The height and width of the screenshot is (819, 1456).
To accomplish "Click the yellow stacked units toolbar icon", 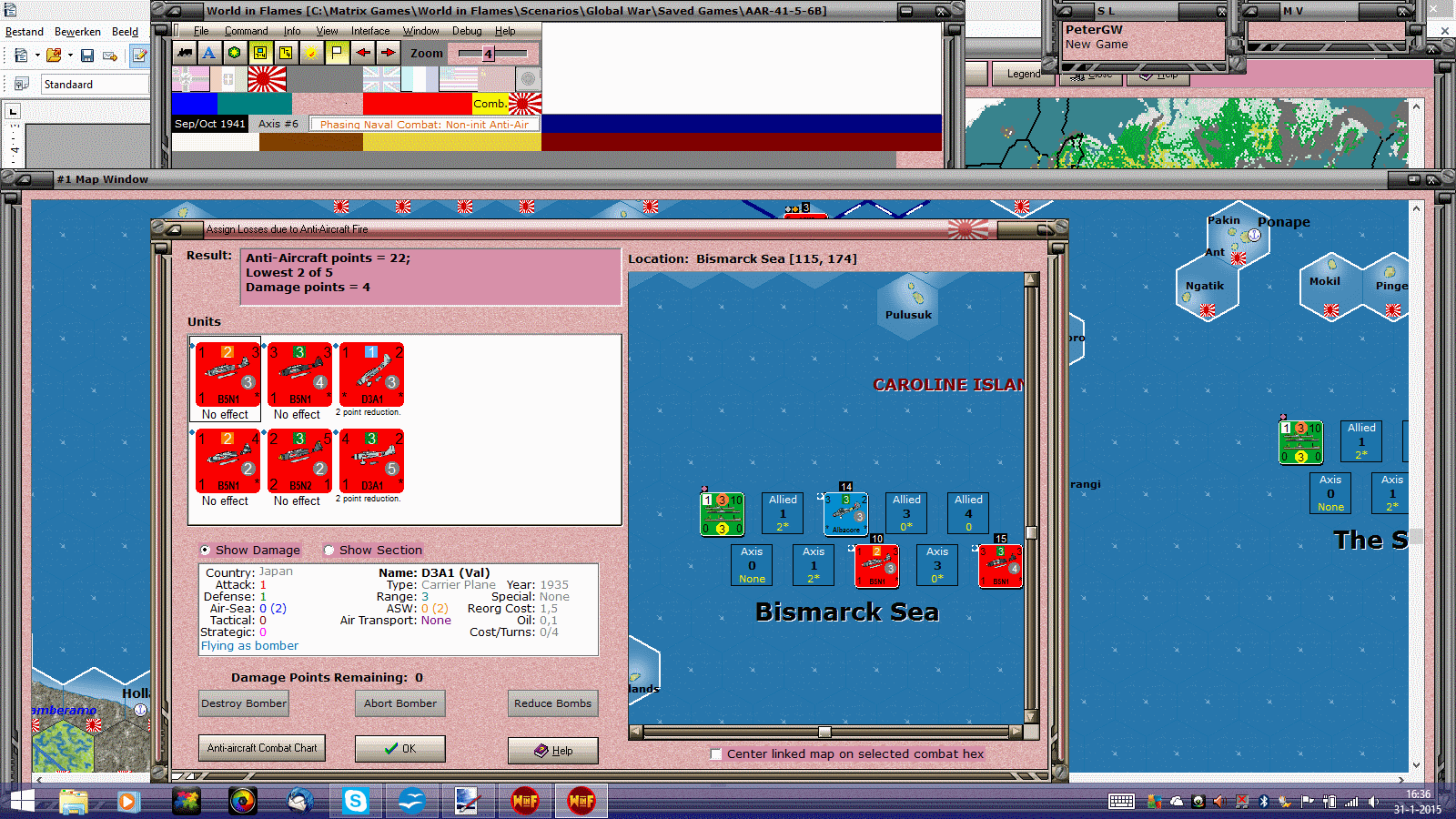I will pos(286,53).
